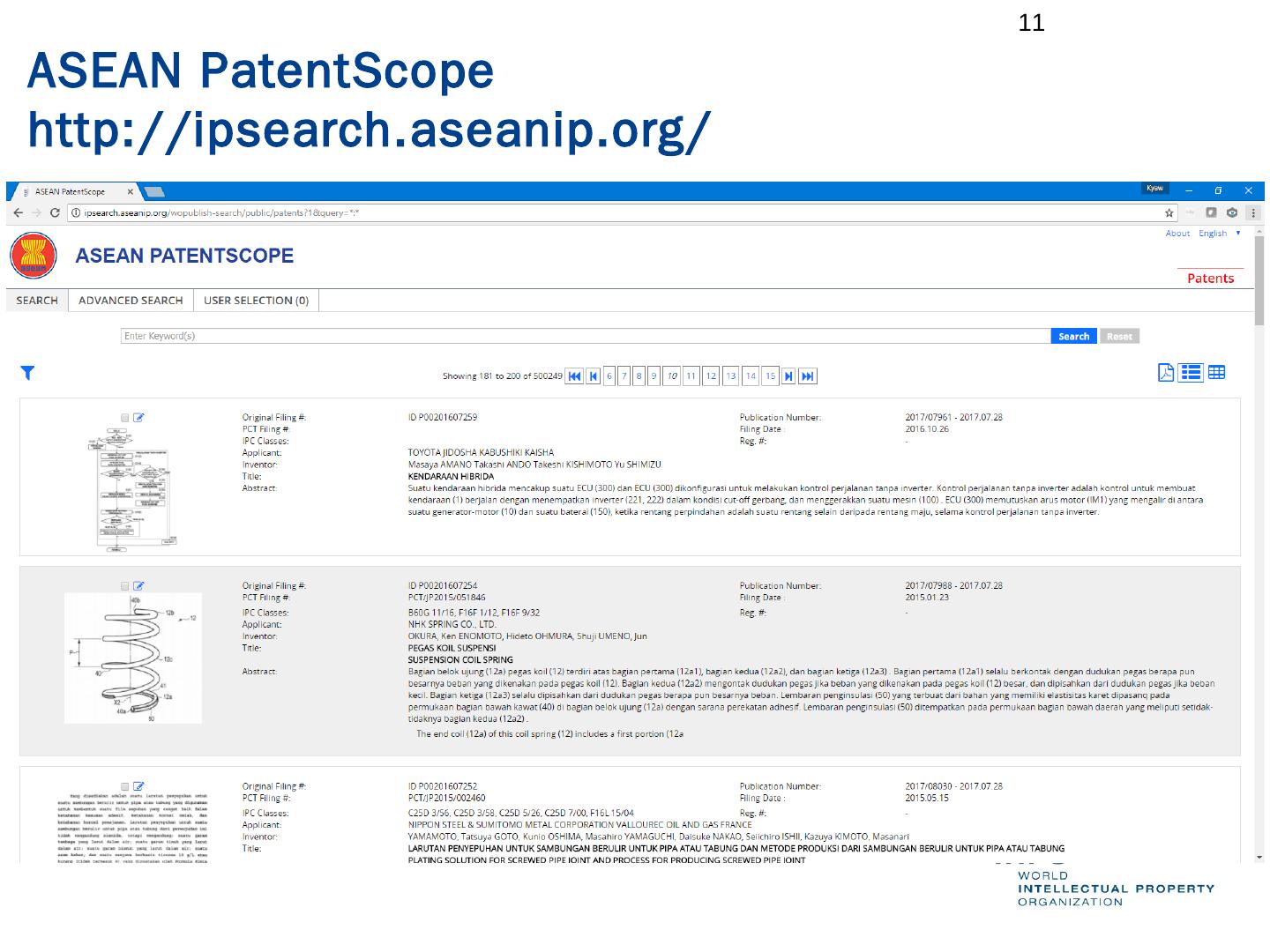
Task: Close the ASEAN PatentScope browser tab
Action: [x=131, y=191]
